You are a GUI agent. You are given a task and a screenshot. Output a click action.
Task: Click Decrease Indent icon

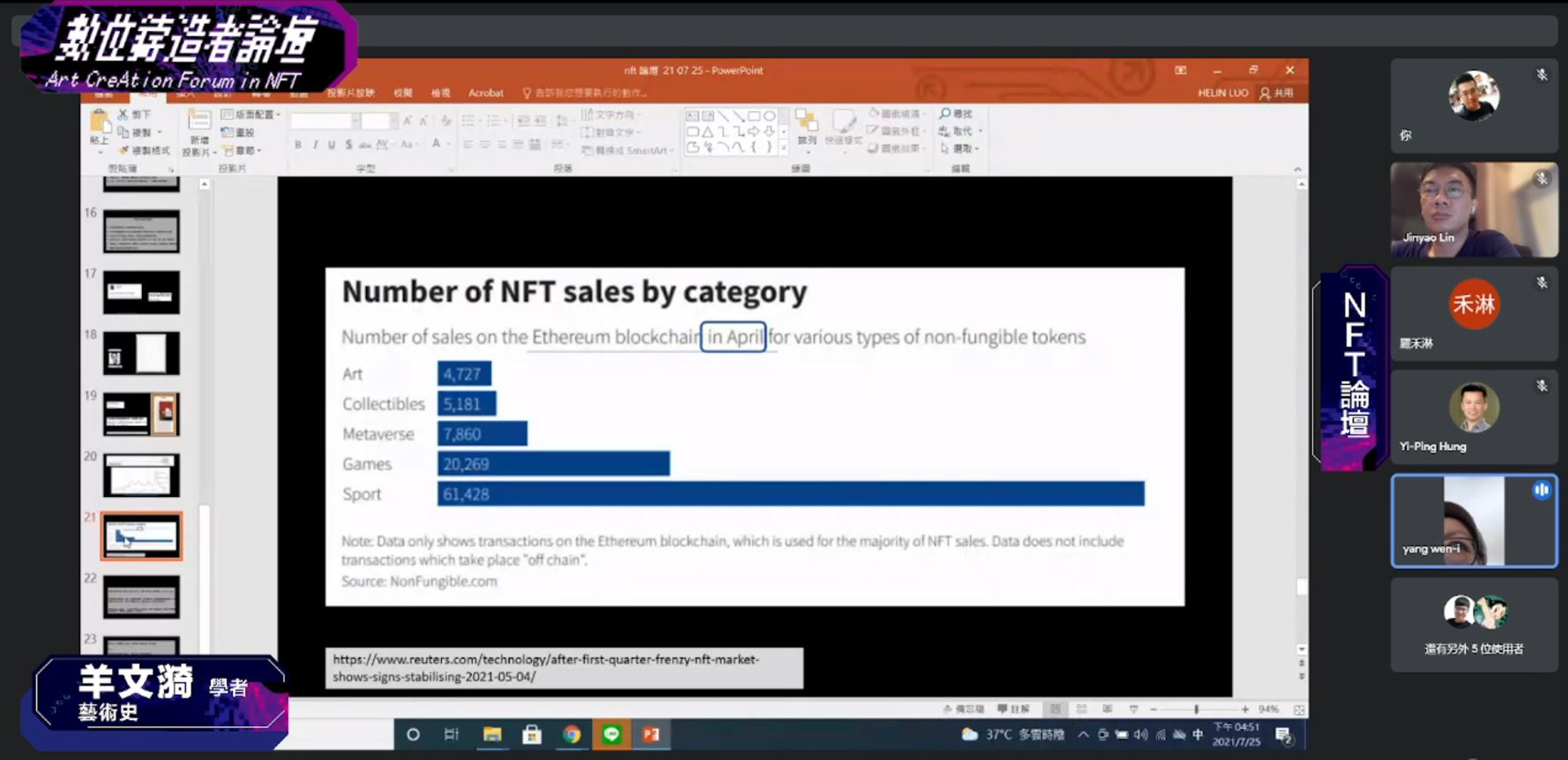523,121
